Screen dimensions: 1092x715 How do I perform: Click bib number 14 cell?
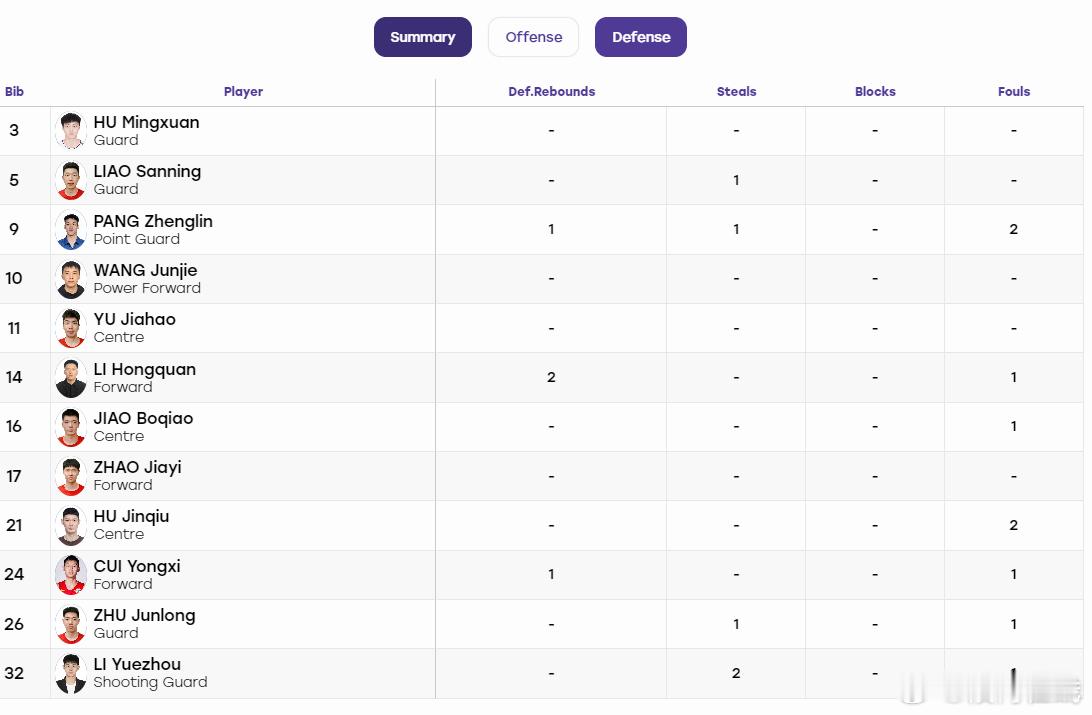(14, 377)
